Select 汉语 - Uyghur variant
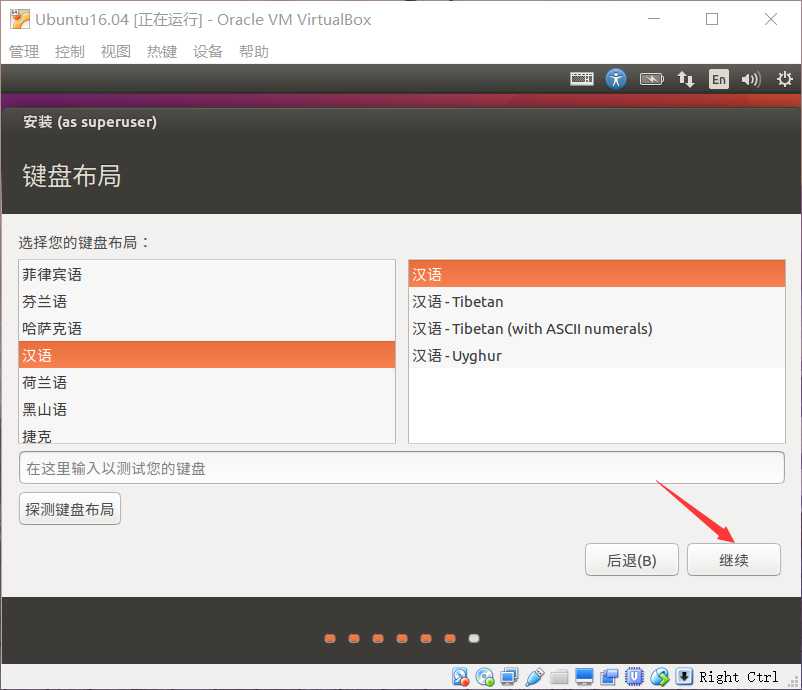The image size is (802, 690). [x=596, y=355]
